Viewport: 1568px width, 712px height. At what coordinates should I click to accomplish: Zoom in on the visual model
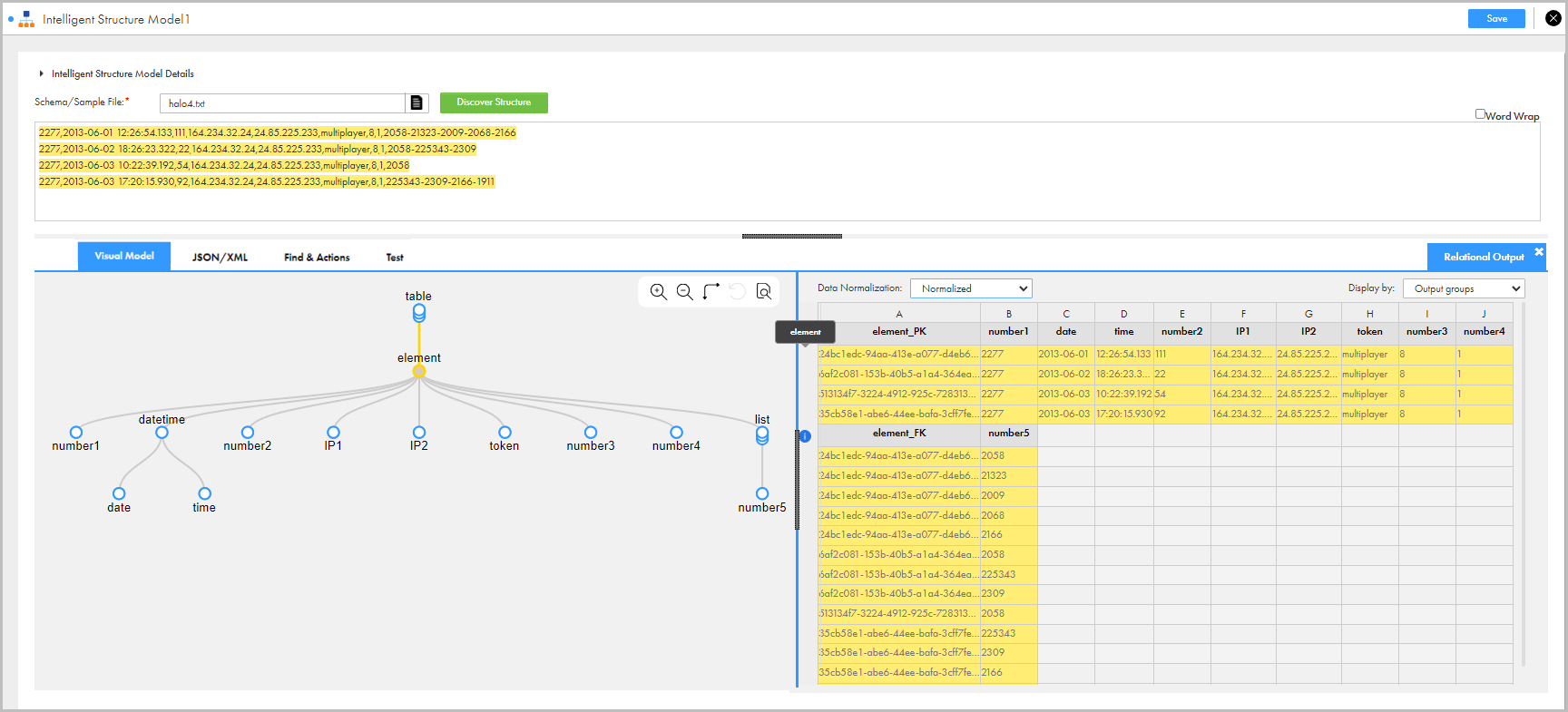click(659, 291)
